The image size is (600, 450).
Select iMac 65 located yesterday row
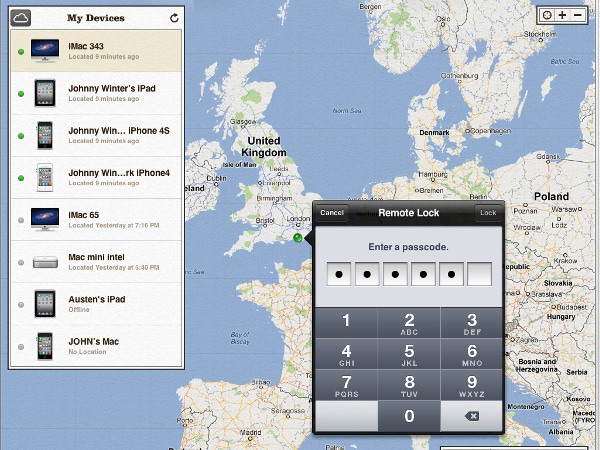pos(96,220)
